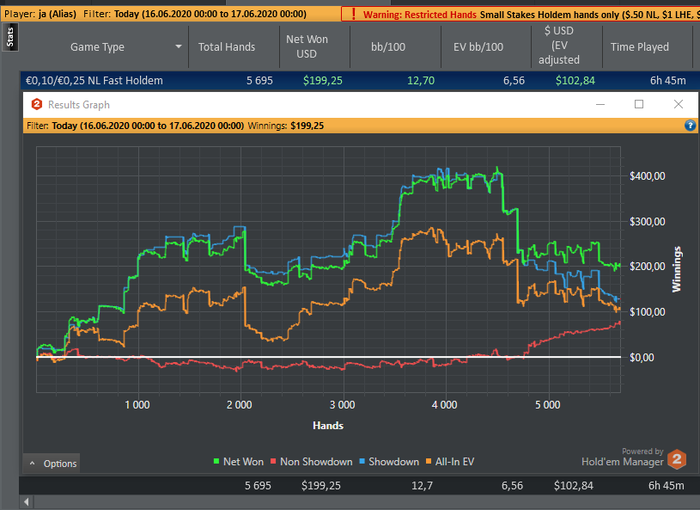This screenshot has width=700, height=510.
Task: Open the Game Type column dropdown arrow
Action: pos(179,46)
